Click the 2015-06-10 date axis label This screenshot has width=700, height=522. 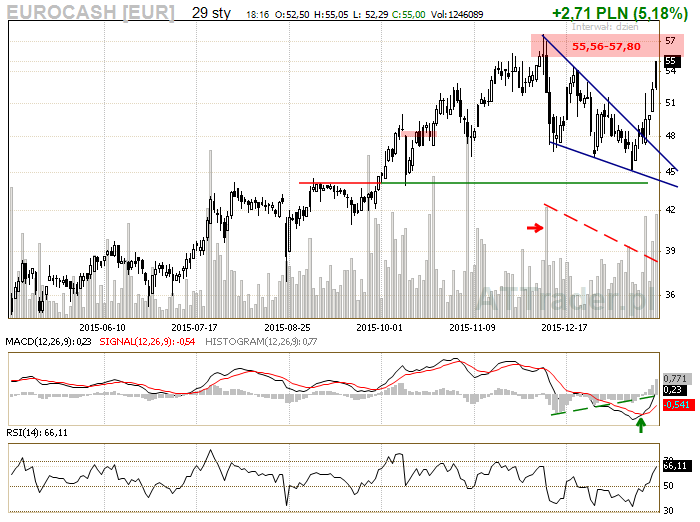103,328
